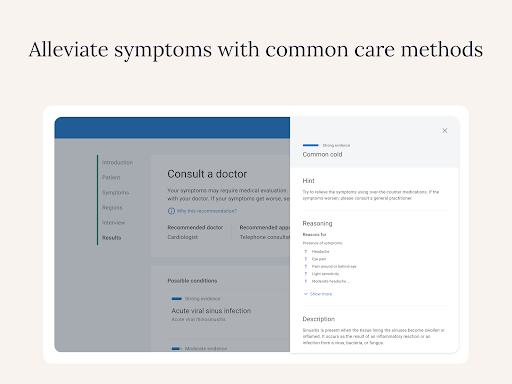Close the Common cold details panel

coord(445,131)
